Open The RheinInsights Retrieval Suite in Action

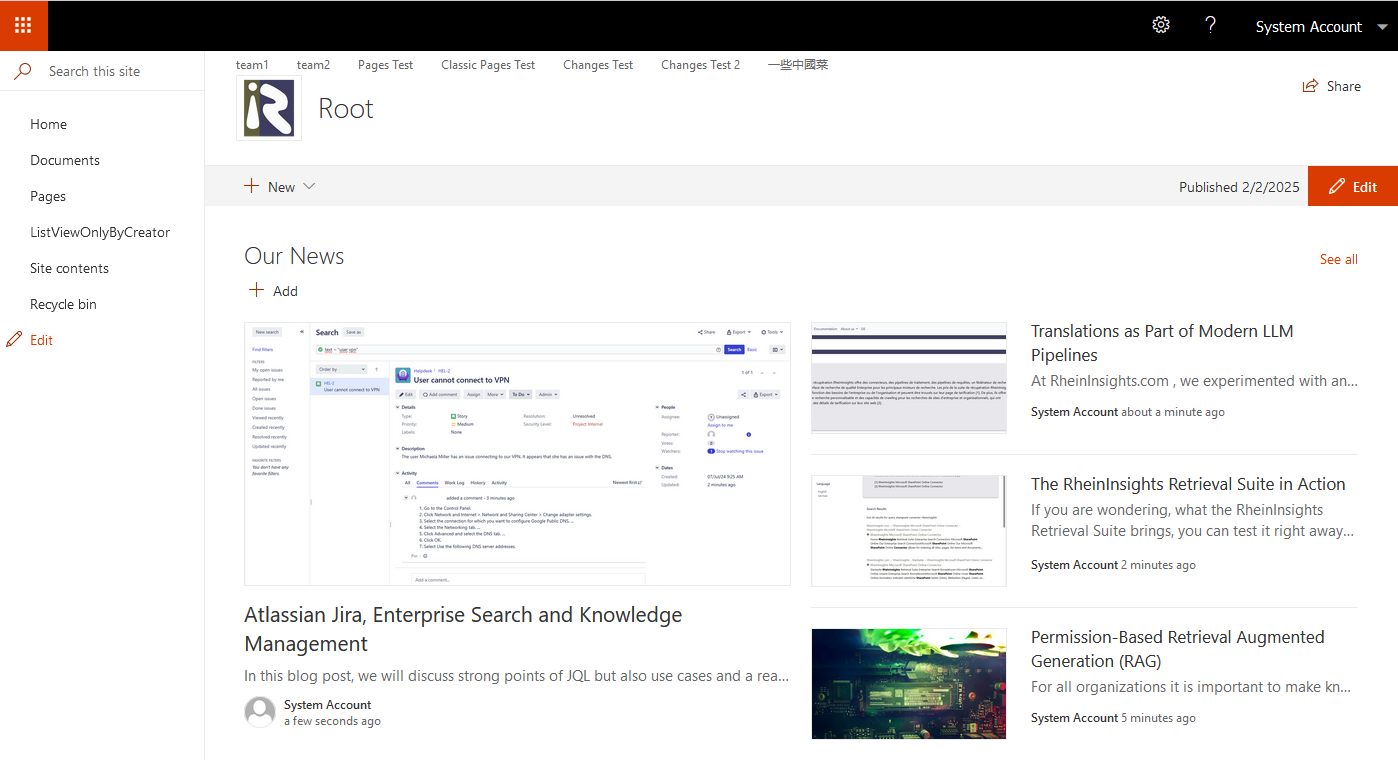coord(1188,484)
